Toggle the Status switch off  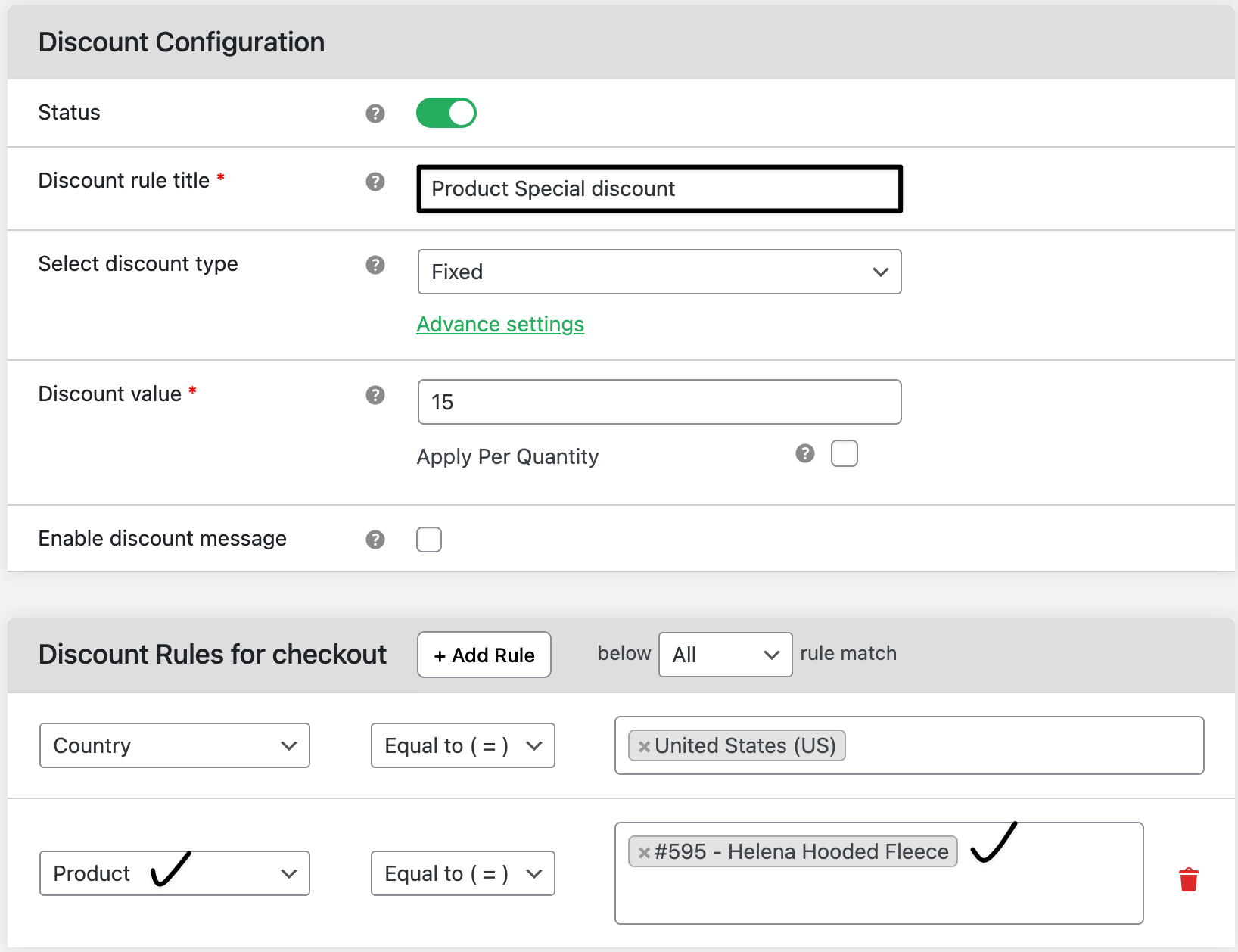[x=446, y=113]
